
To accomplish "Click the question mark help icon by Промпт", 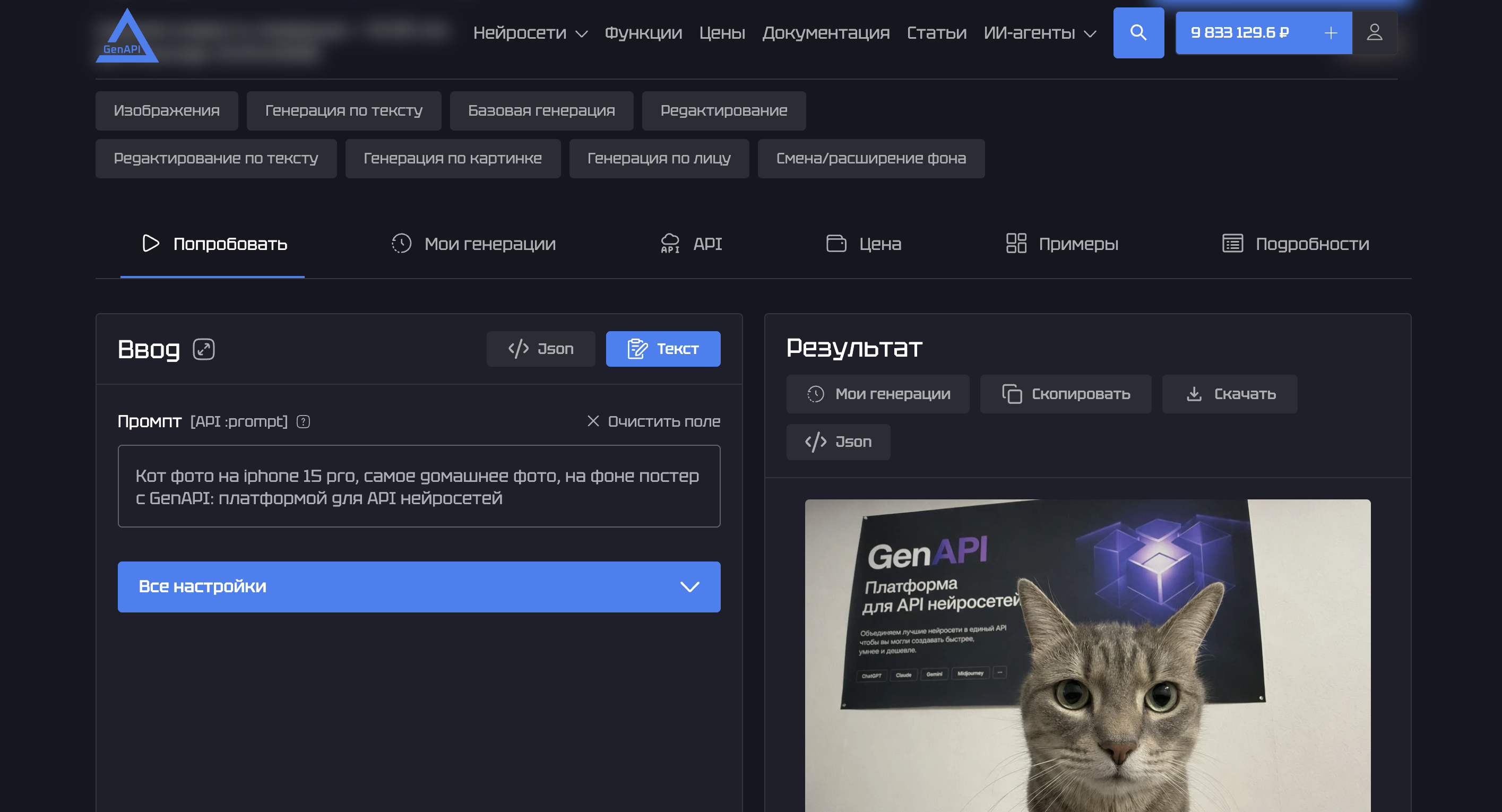I will (303, 421).
